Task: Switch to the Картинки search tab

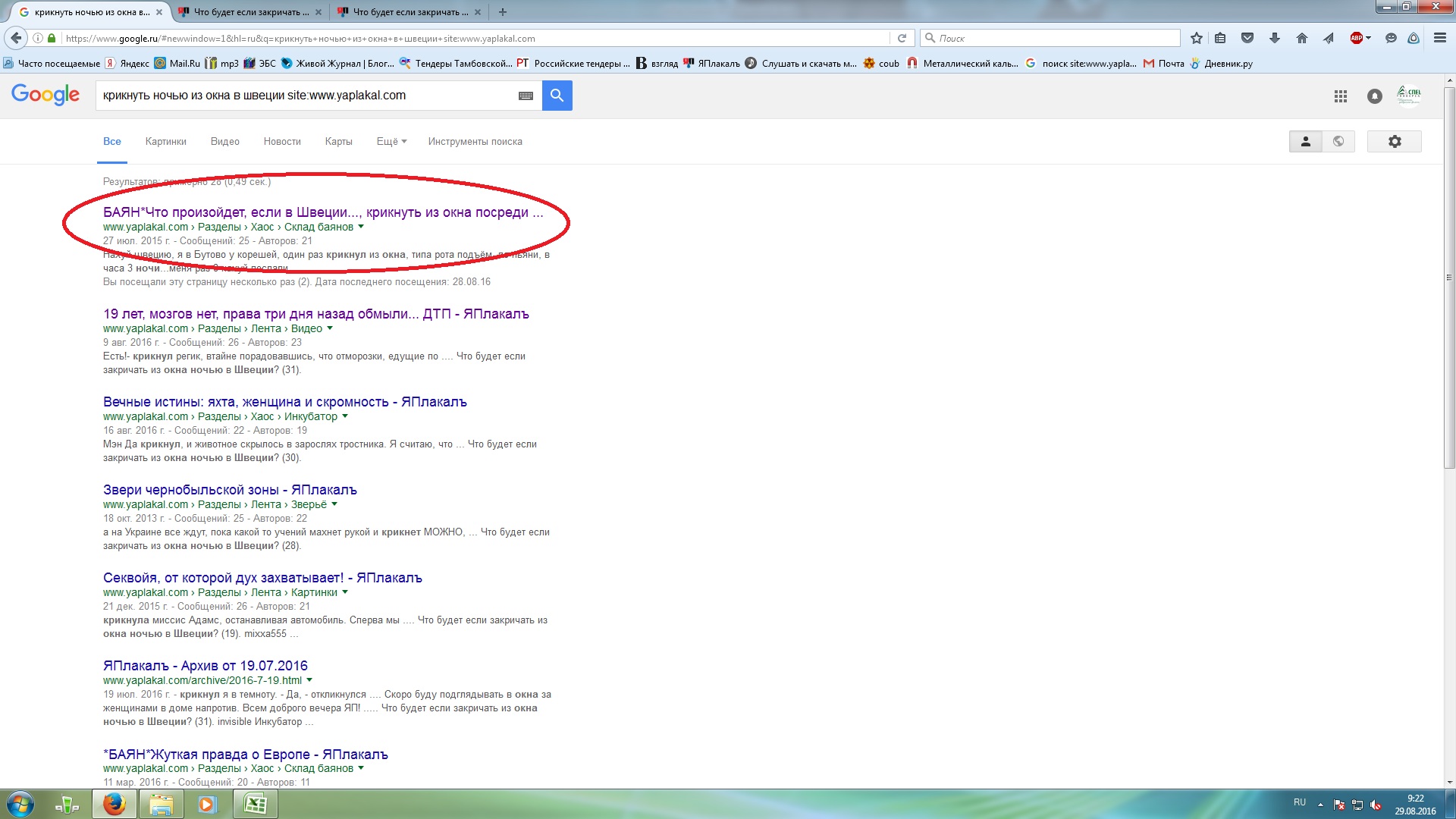Action: (166, 142)
